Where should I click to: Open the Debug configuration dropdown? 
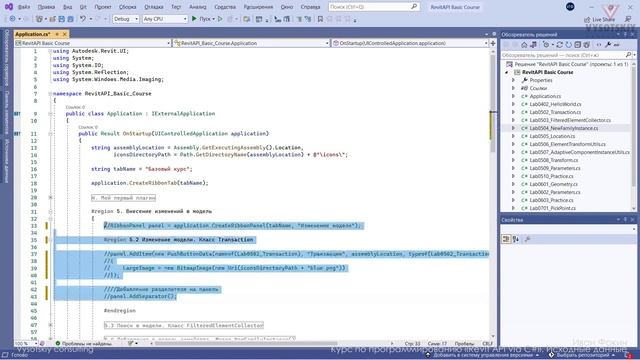[x=126, y=19]
